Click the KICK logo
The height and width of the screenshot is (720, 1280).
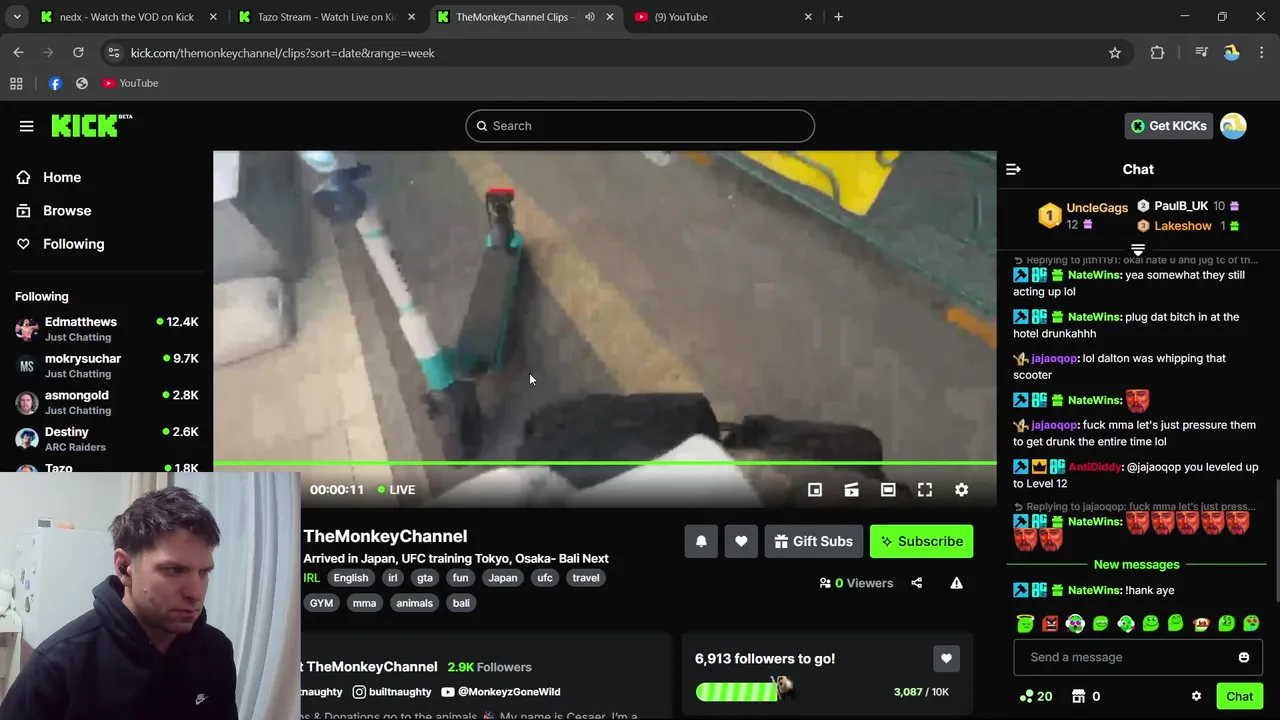(91, 125)
